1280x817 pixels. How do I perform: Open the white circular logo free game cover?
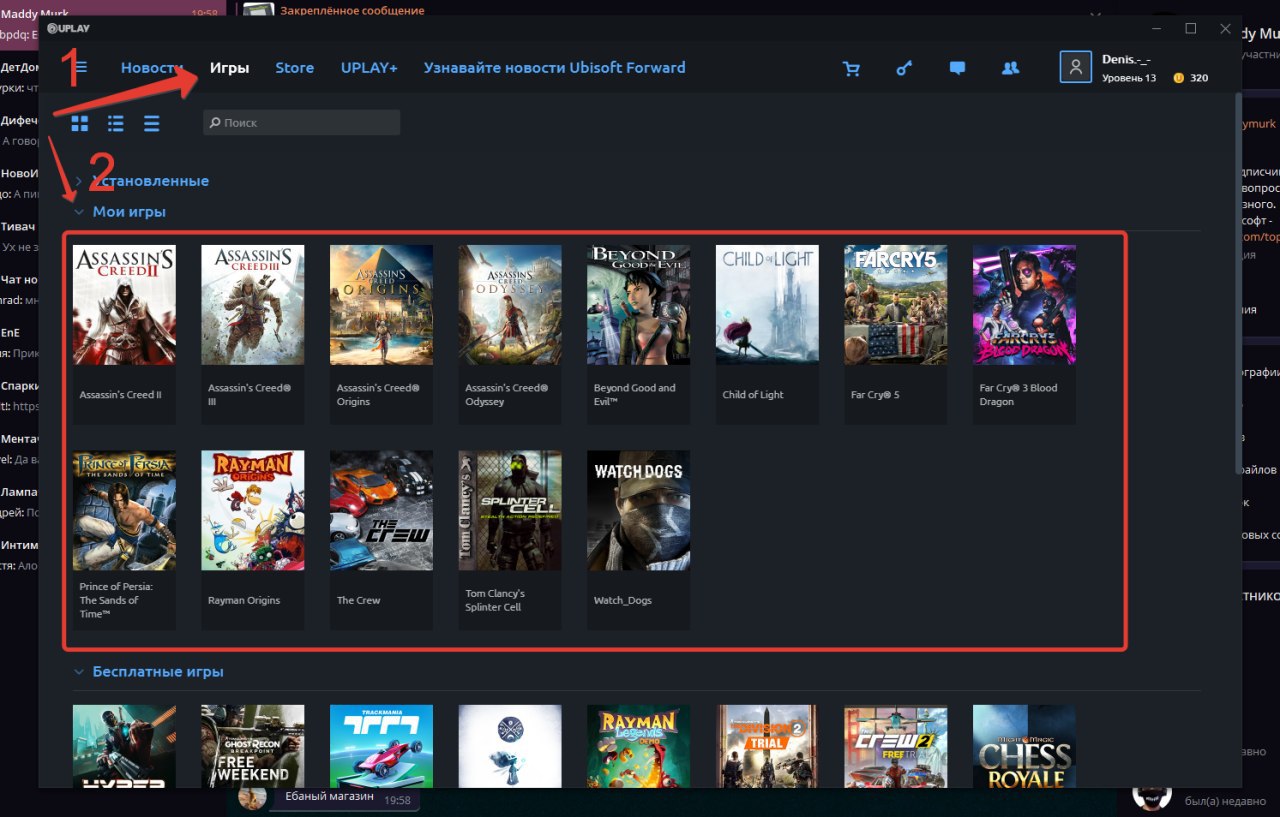point(510,746)
